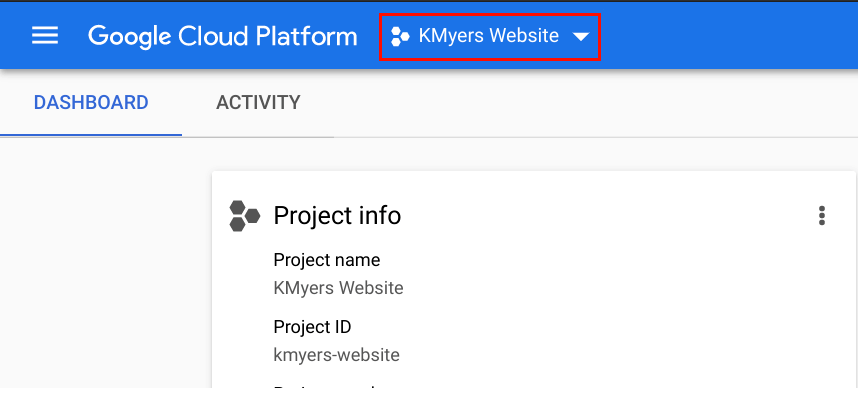The height and width of the screenshot is (393, 858).
Task: Click the Project info card heading
Action: pos(337,215)
